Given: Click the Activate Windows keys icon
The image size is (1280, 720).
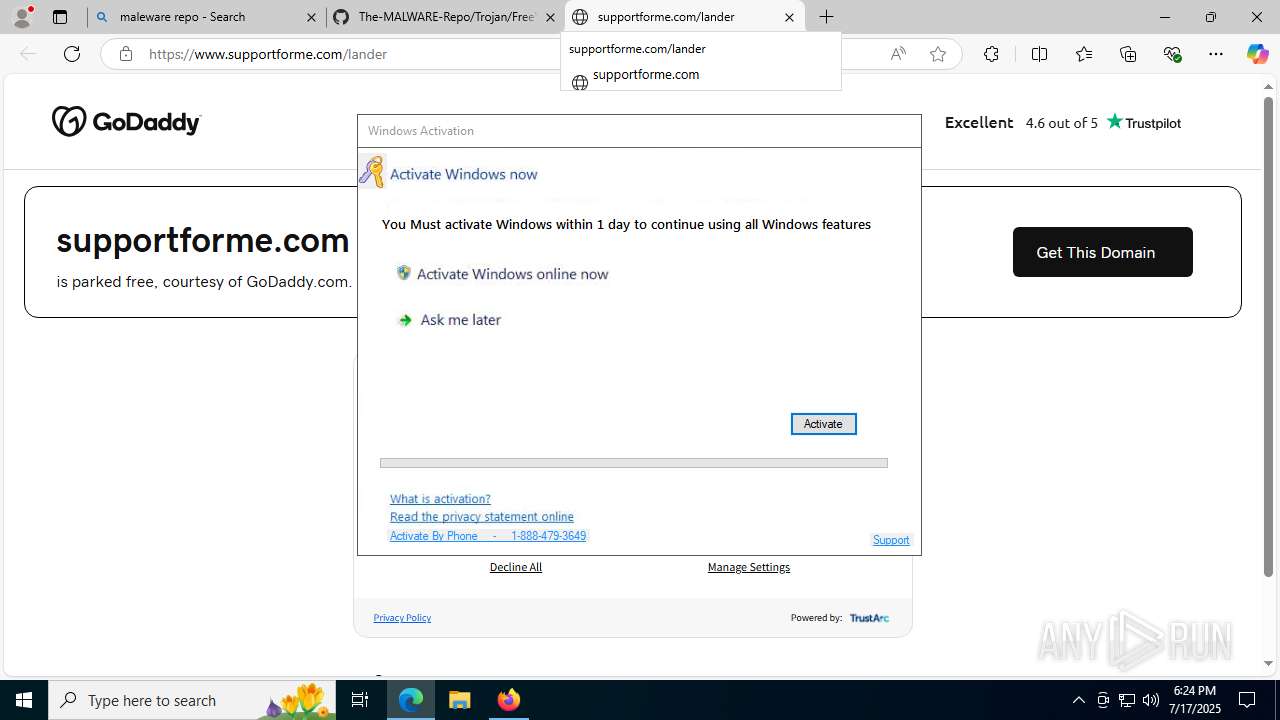Looking at the screenshot, I should 372,172.
